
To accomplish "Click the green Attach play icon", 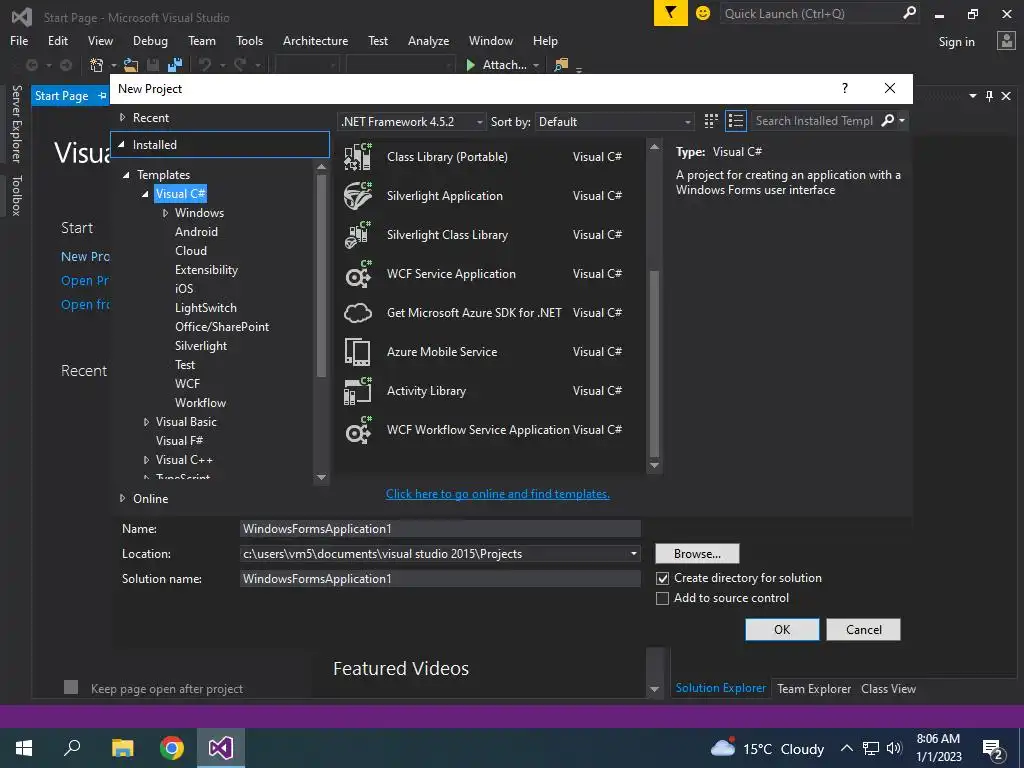I will [470, 65].
